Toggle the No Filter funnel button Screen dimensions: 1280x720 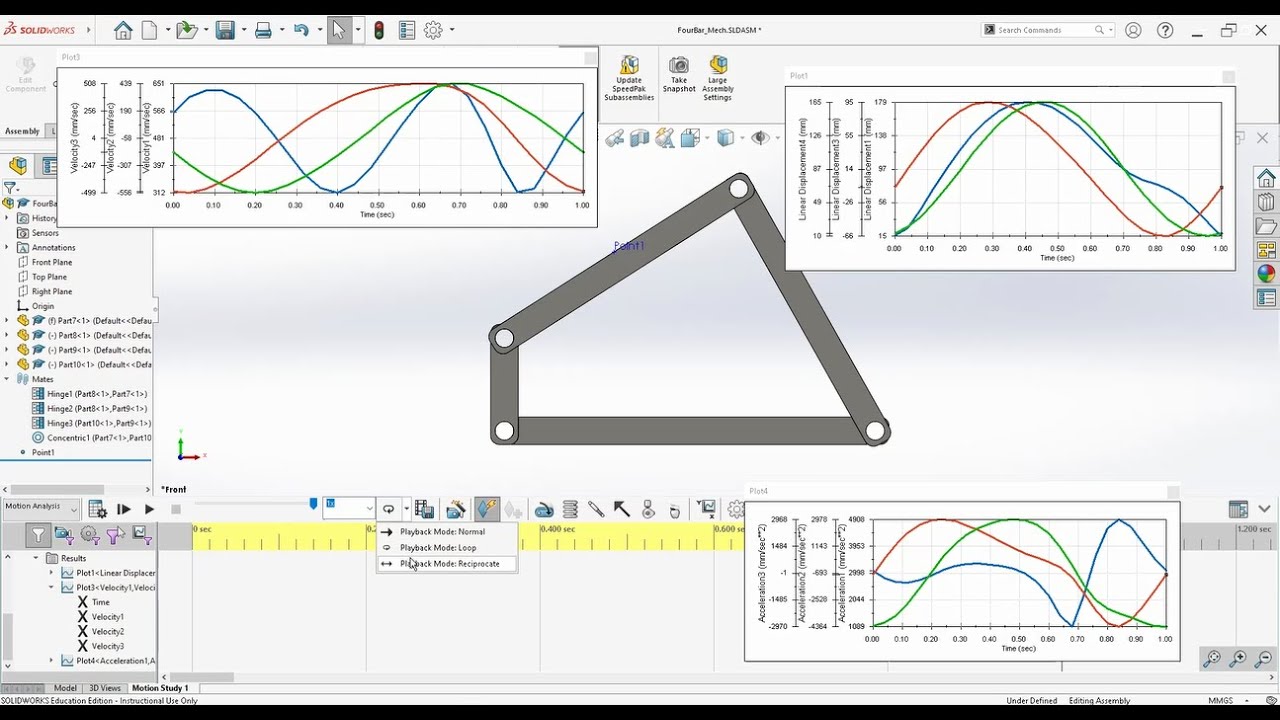click(x=38, y=536)
